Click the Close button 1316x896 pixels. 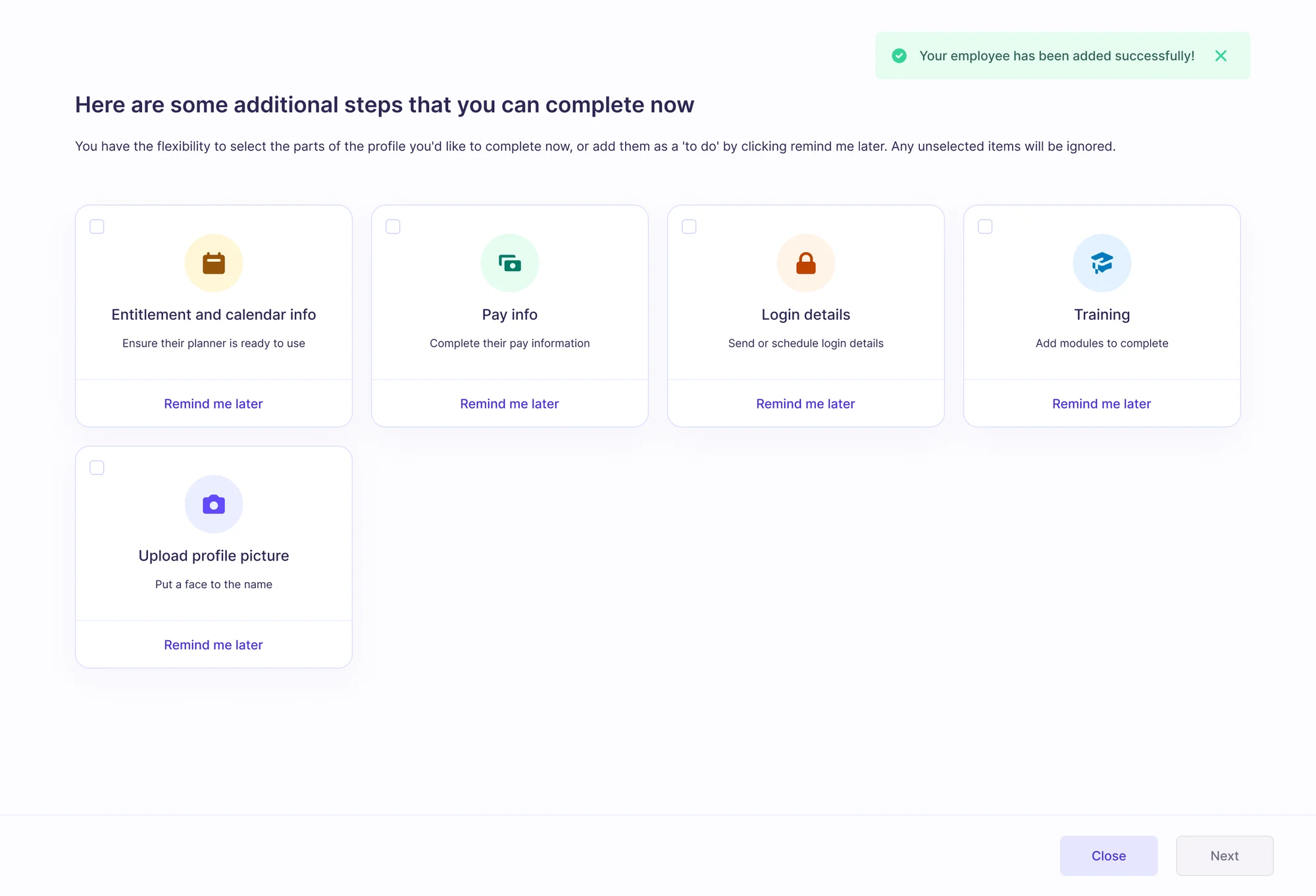point(1109,856)
